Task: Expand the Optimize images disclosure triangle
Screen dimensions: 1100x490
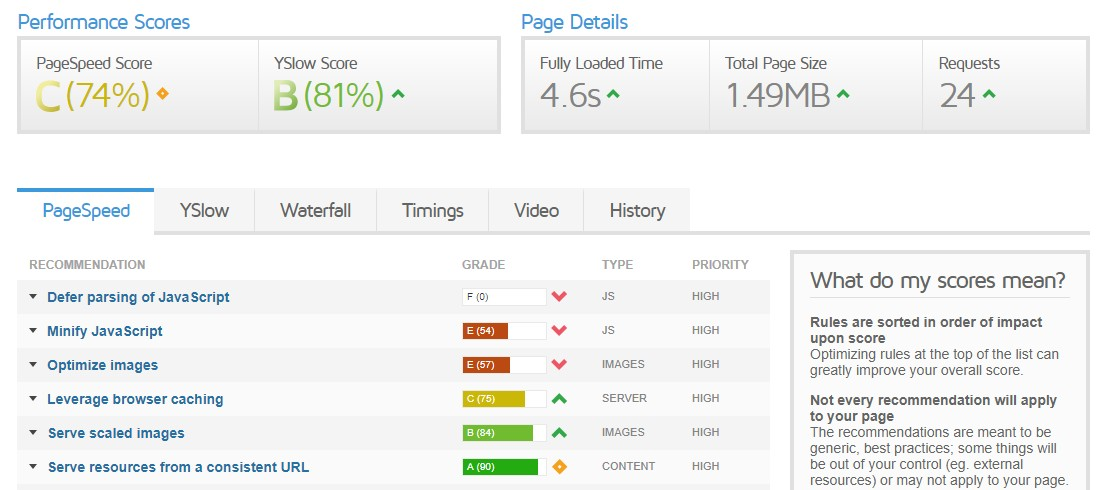Action: [33, 365]
